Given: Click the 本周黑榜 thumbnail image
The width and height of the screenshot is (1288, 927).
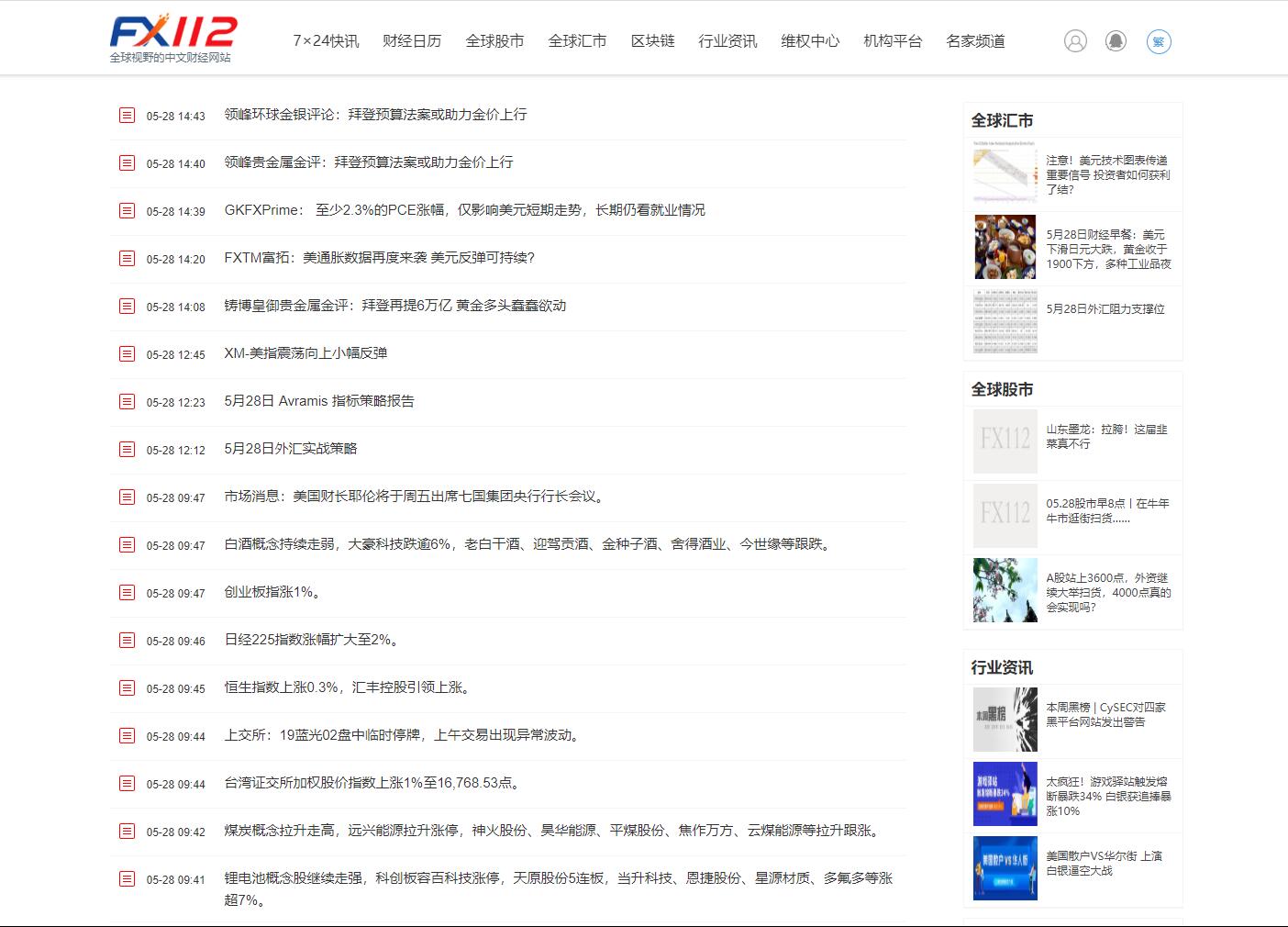Looking at the screenshot, I should pyautogui.click(x=1005, y=720).
